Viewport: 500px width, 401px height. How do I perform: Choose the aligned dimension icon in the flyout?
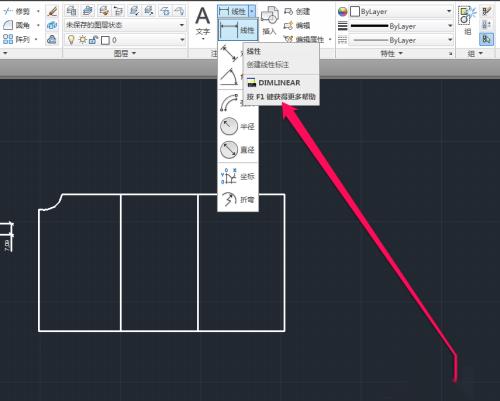click(229, 53)
